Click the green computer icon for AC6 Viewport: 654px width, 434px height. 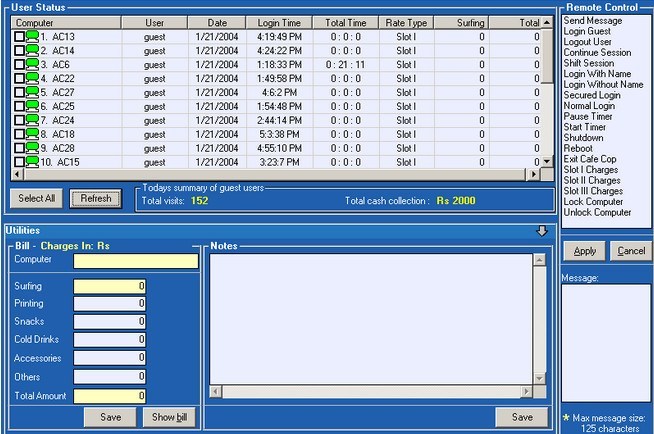[32, 65]
